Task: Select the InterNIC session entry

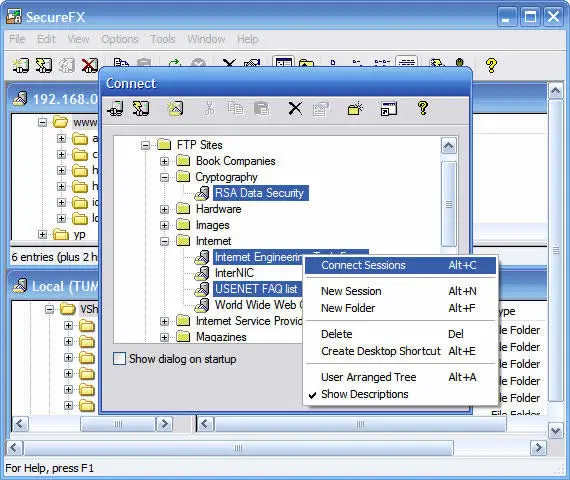Action: [234, 273]
